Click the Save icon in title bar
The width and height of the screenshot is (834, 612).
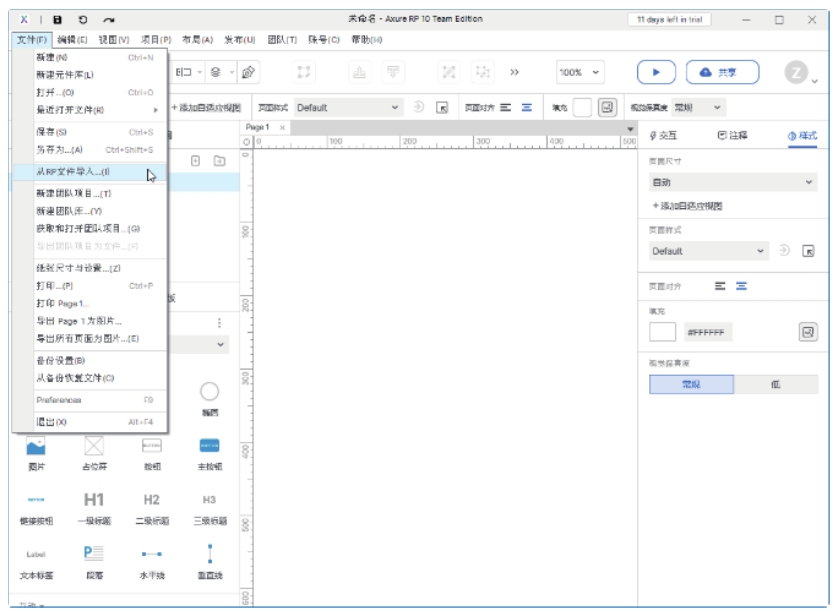tap(57, 19)
